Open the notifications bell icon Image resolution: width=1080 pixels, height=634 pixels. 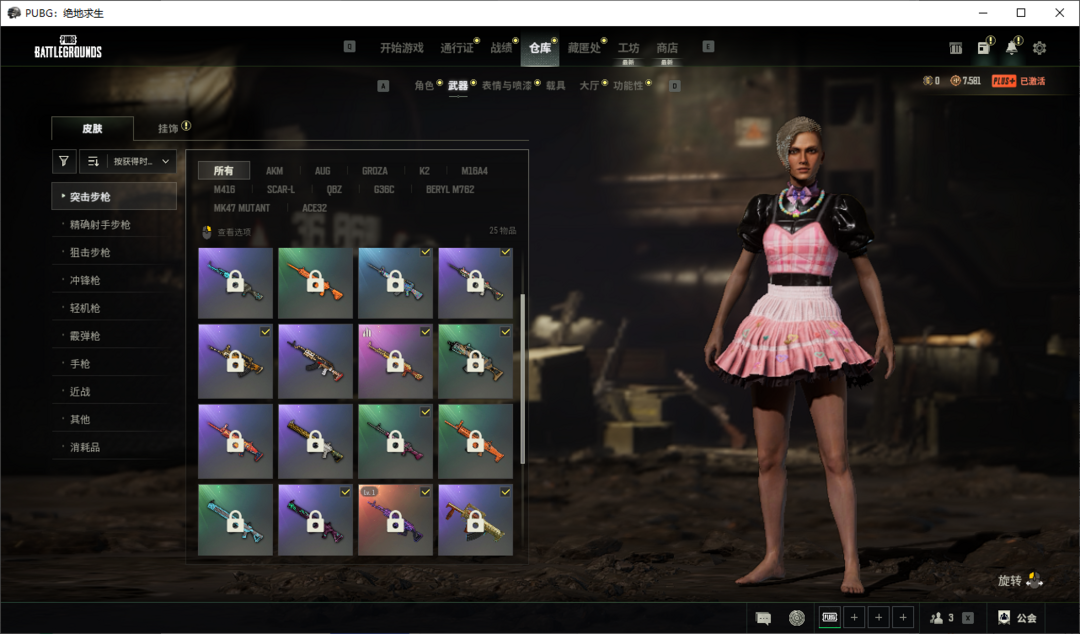(x=1012, y=48)
